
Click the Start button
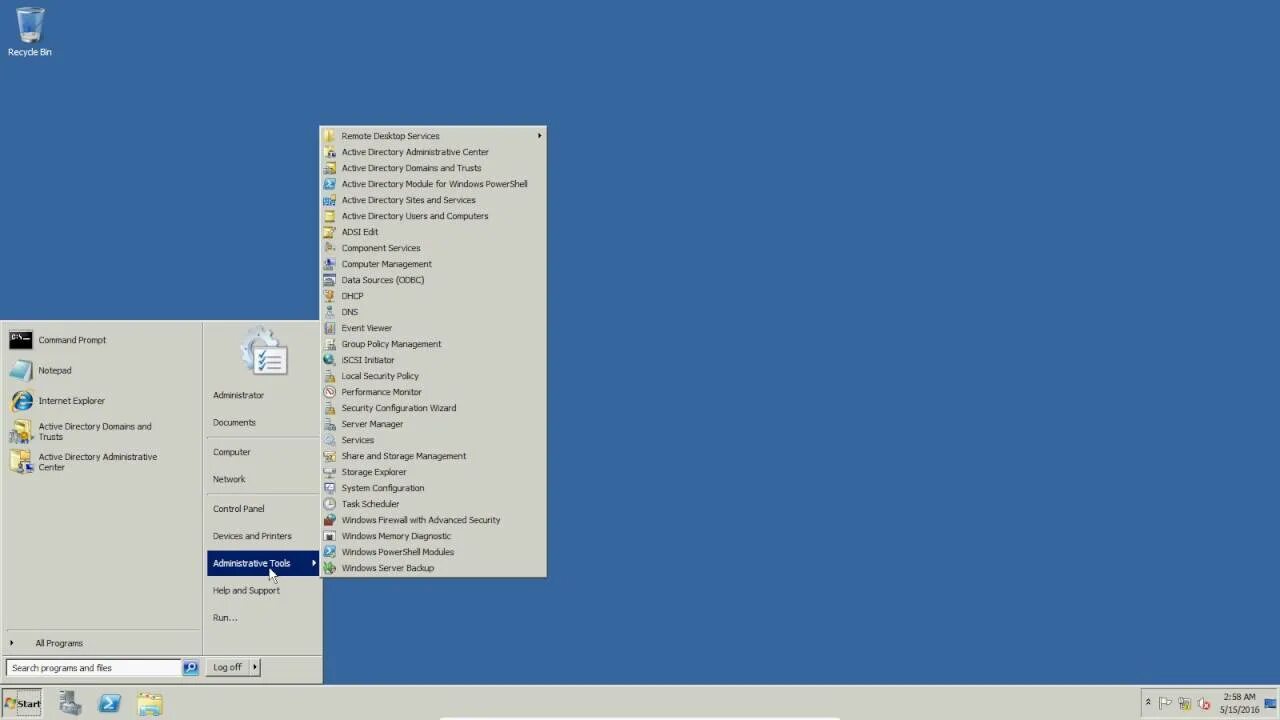(x=22, y=703)
